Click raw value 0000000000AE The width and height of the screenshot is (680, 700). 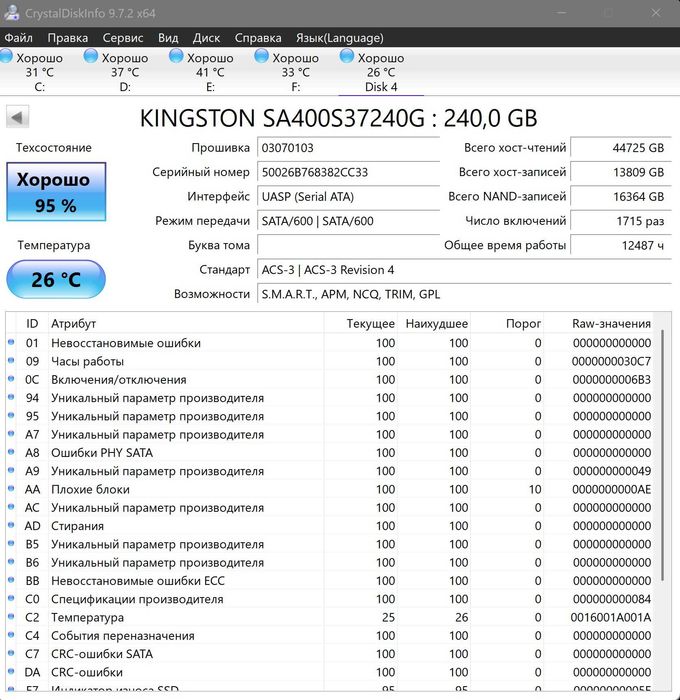coord(611,489)
